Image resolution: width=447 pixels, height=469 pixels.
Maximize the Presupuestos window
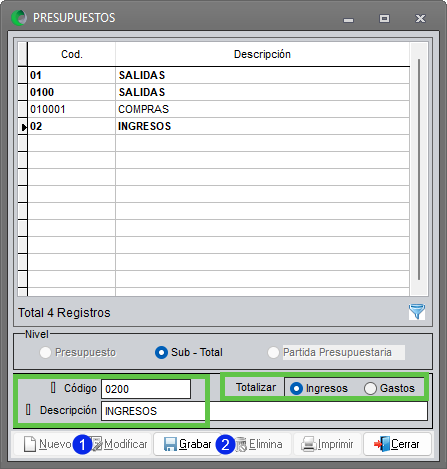tap(384, 18)
